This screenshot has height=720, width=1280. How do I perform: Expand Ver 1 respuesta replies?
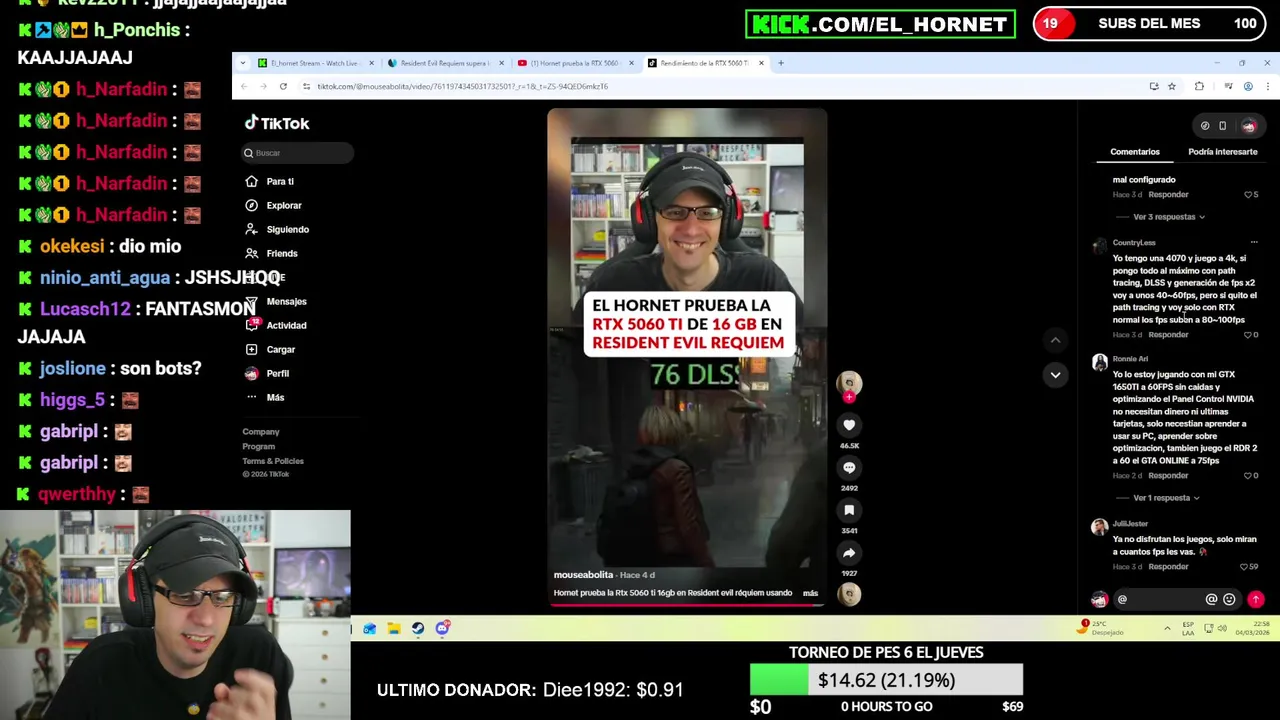pyautogui.click(x=1165, y=498)
